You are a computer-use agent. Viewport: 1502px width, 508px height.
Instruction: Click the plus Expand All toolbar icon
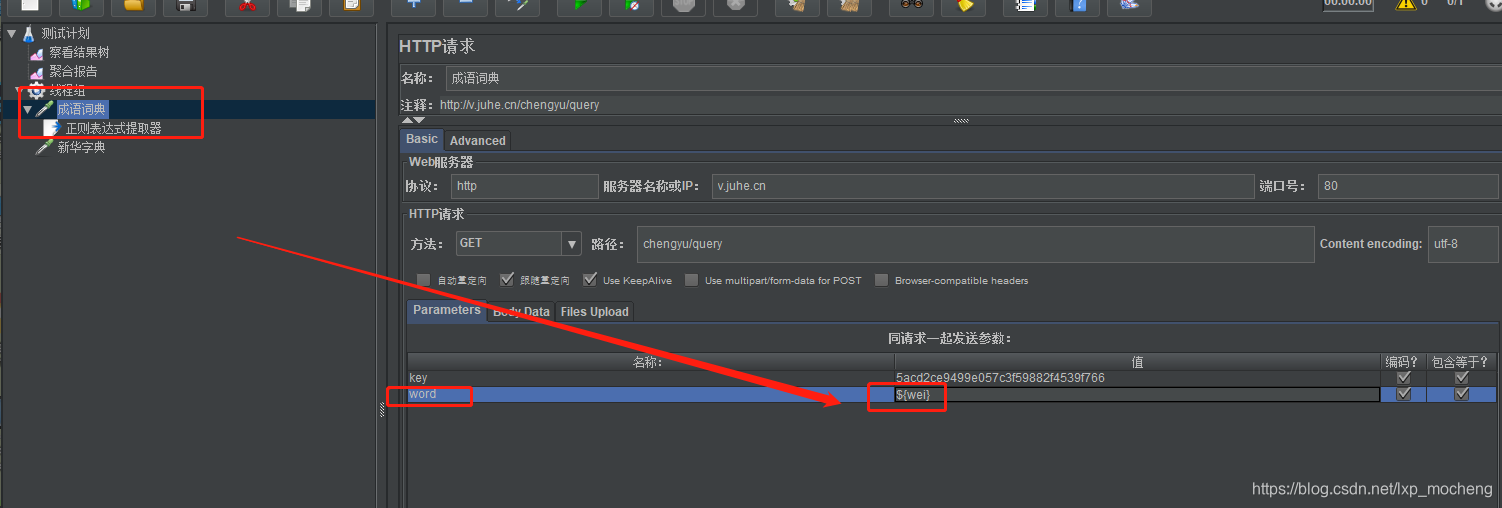click(413, 6)
